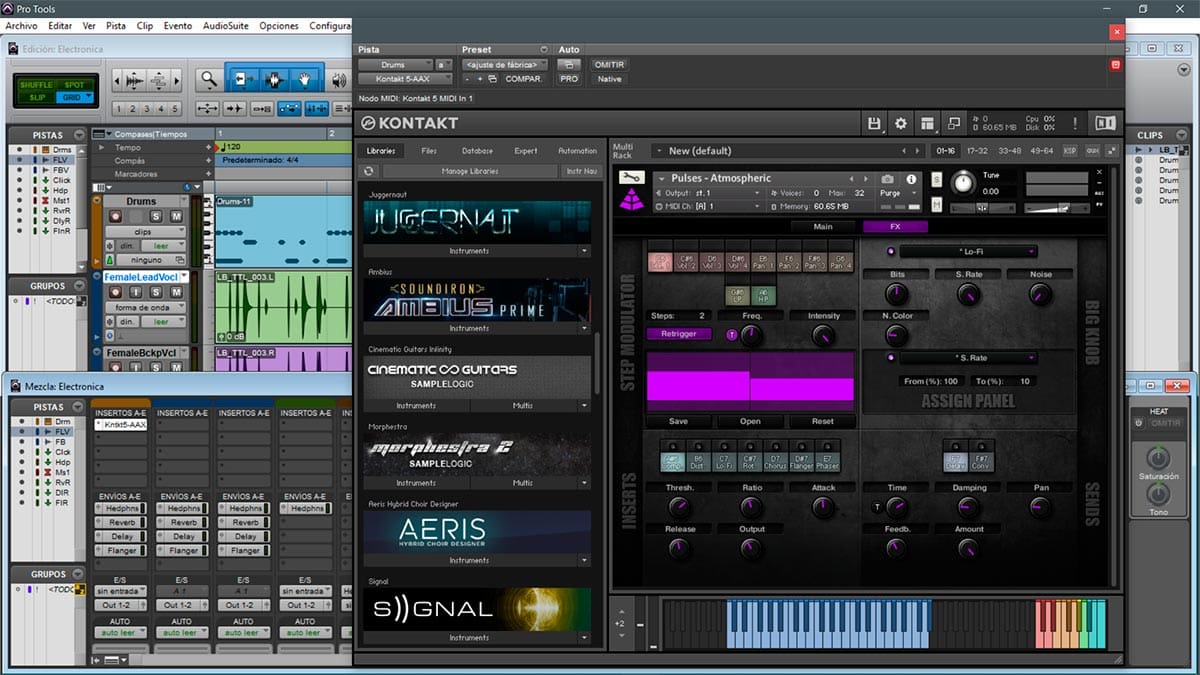Mute the Drums track
This screenshot has width=1200, height=675.
[176, 217]
